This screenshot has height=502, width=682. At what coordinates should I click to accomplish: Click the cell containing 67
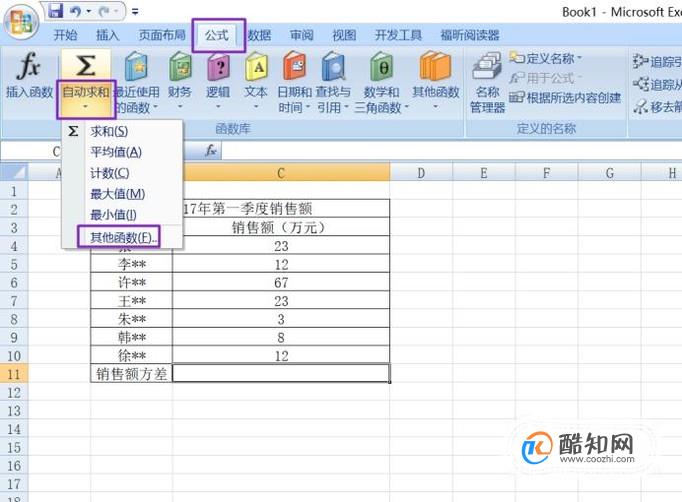pyautogui.click(x=281, y=283)
